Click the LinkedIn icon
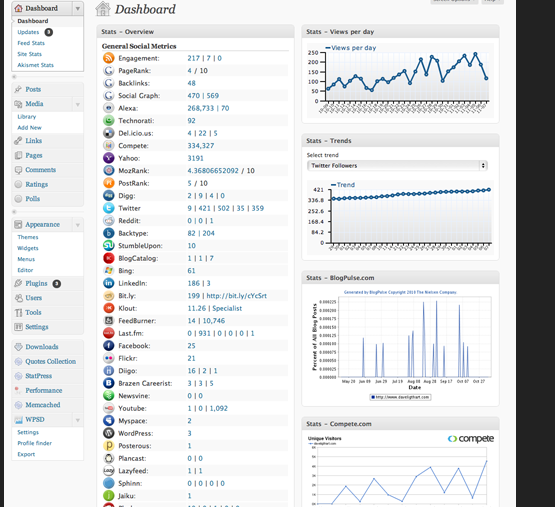 (x=109, y=283)
